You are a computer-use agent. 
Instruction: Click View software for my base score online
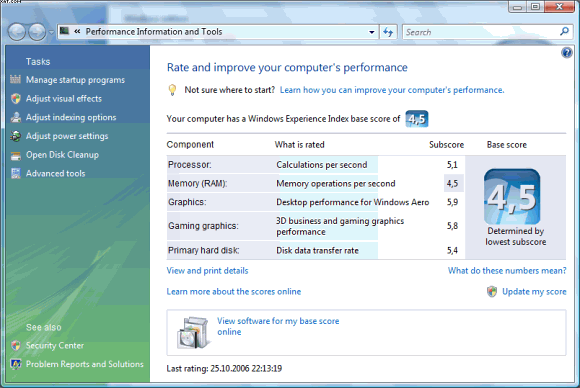point(278,326)
